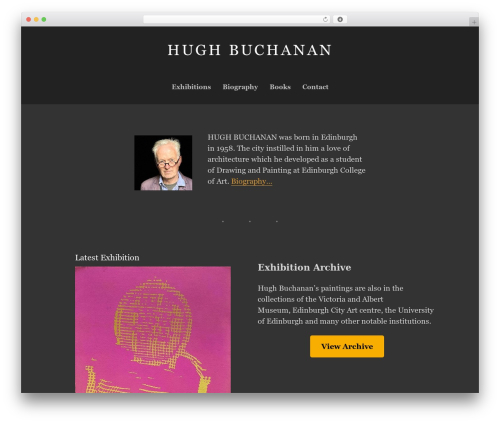Select the Latest Exhibition heading text
500x423 pixels.
tap(107, 258)
